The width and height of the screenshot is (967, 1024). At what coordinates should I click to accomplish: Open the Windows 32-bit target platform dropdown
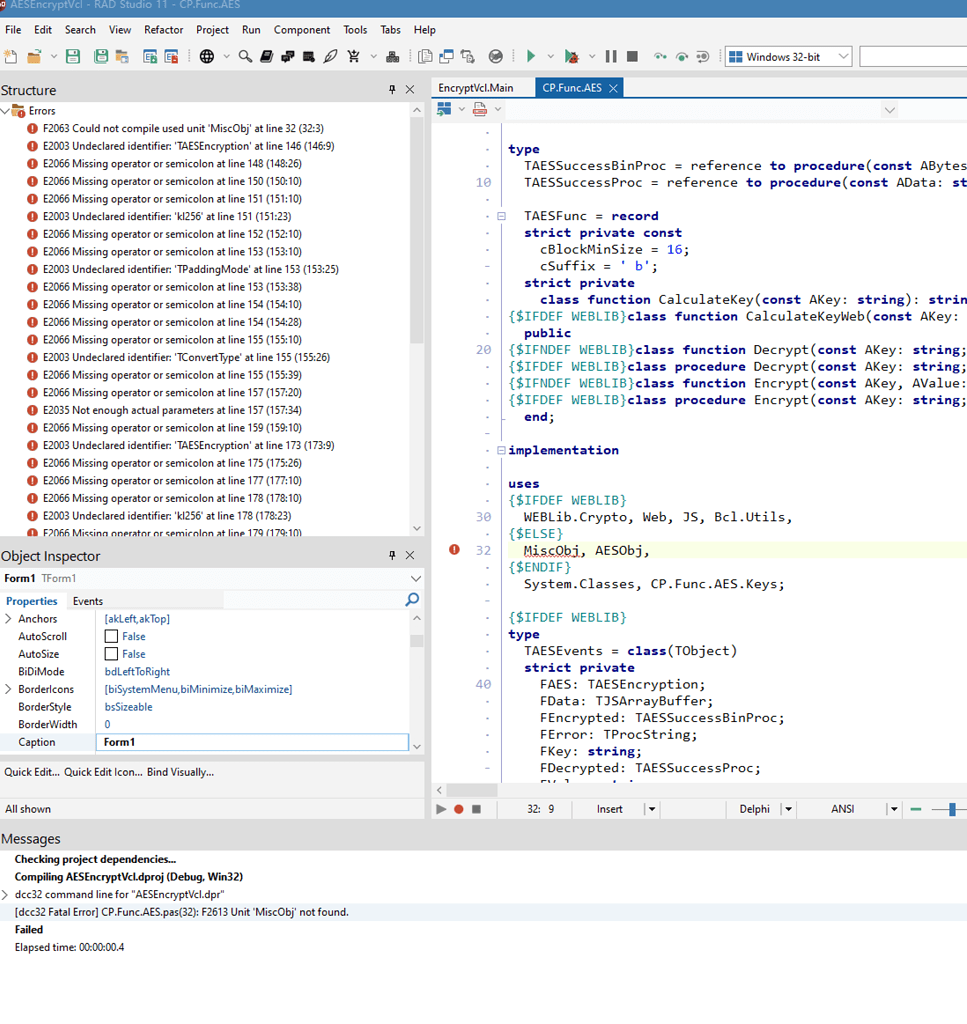tap(845, 56)
